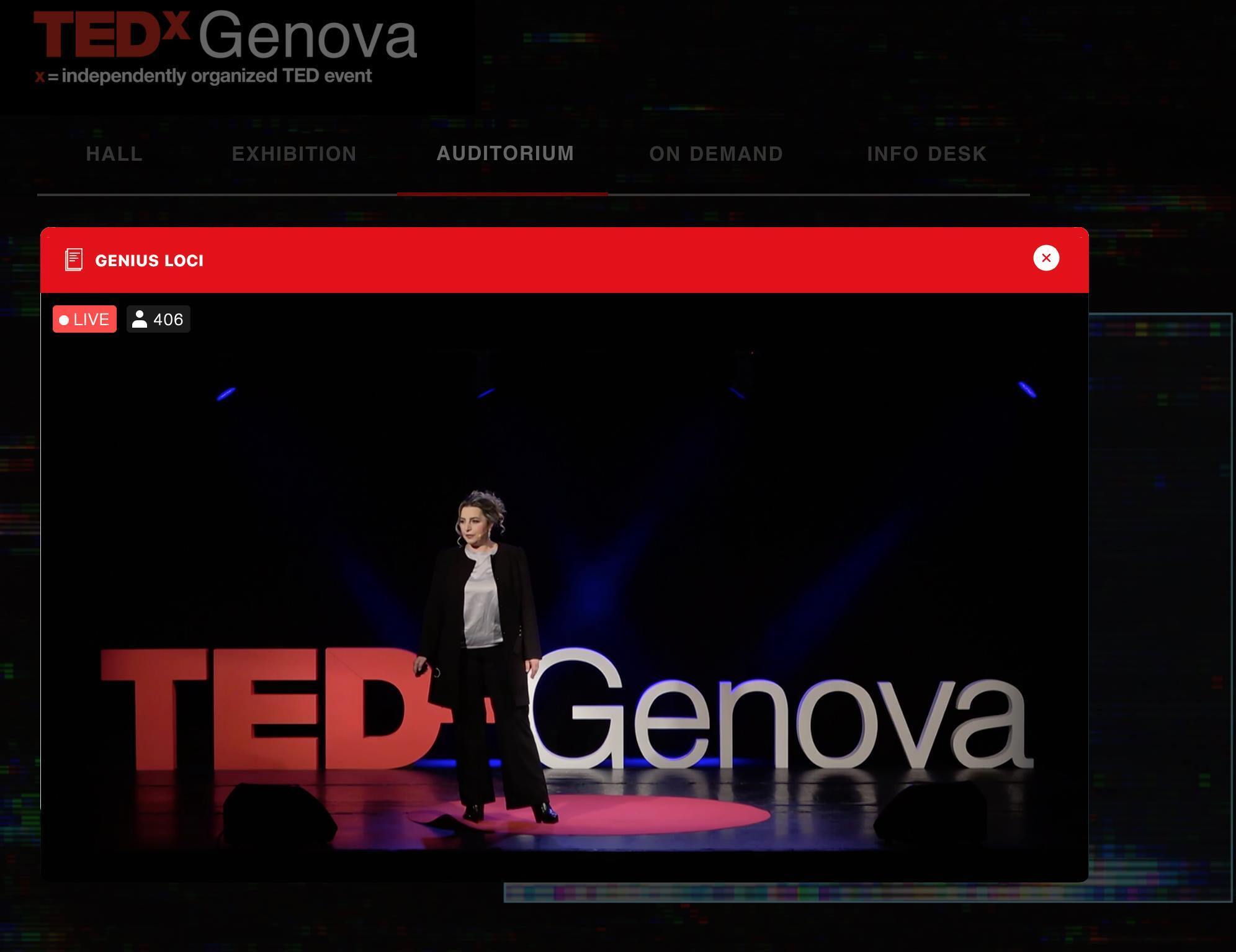Open the EXHIBITION tab
This screenshot has width=1236, height=952.
tap(293, 153)
